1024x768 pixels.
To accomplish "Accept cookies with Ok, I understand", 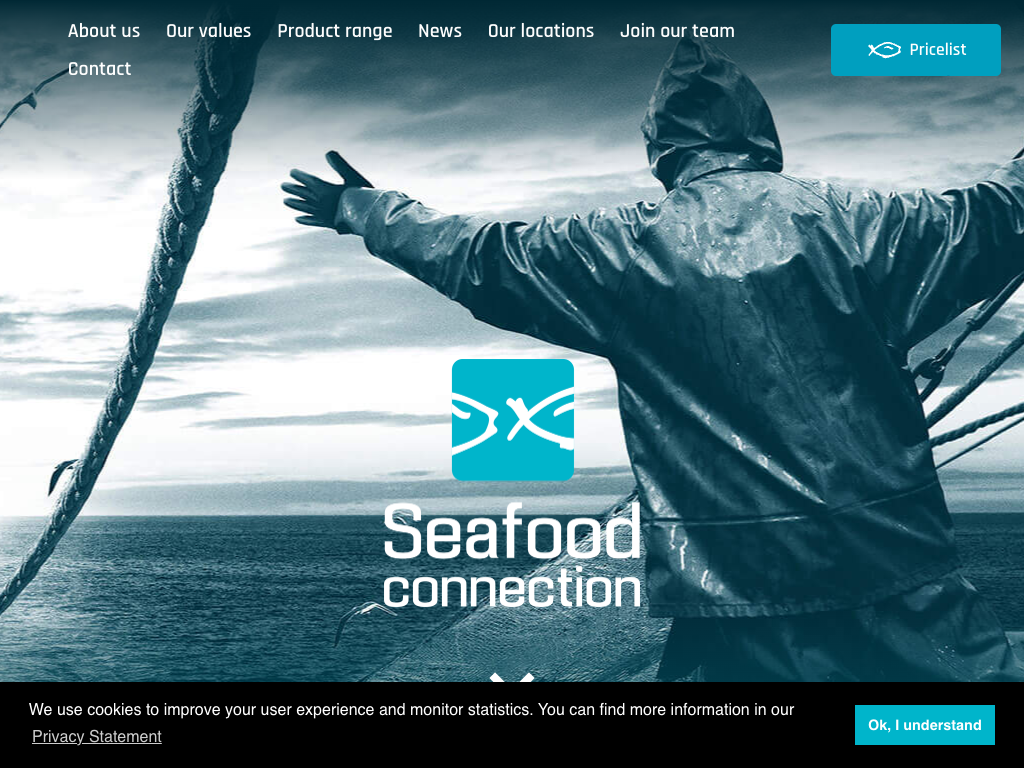I will [x=925, y=725].
